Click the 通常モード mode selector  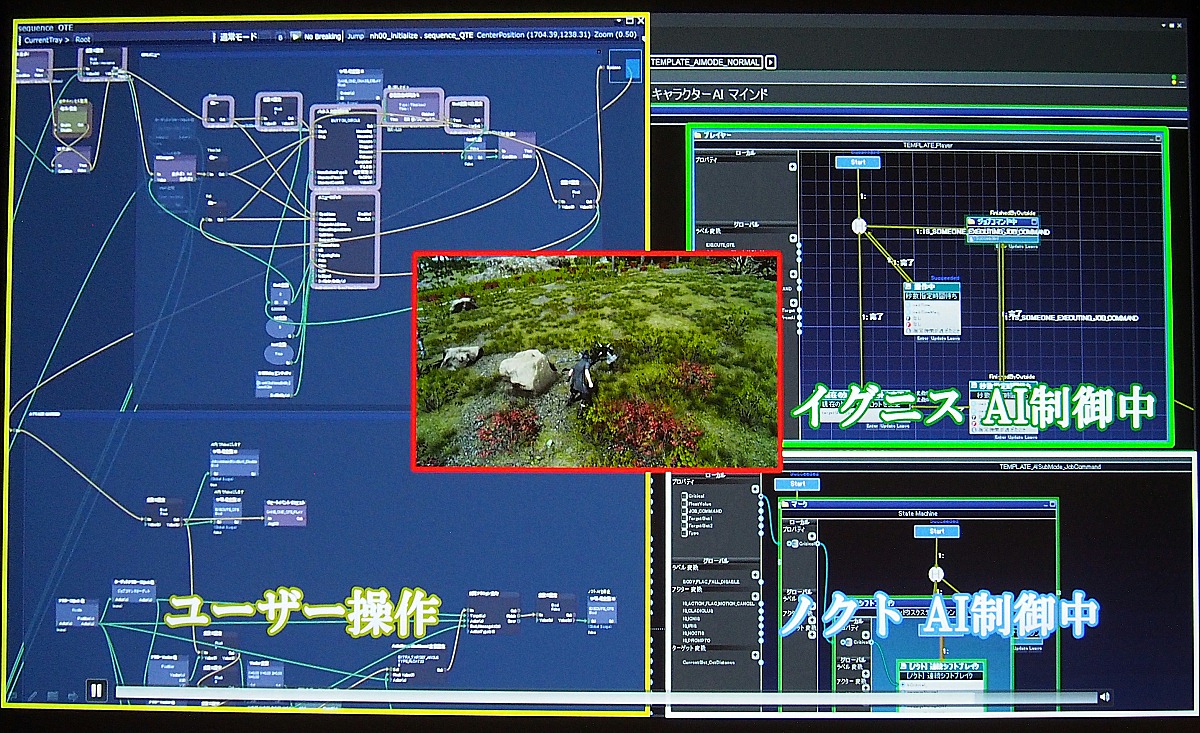238,36
